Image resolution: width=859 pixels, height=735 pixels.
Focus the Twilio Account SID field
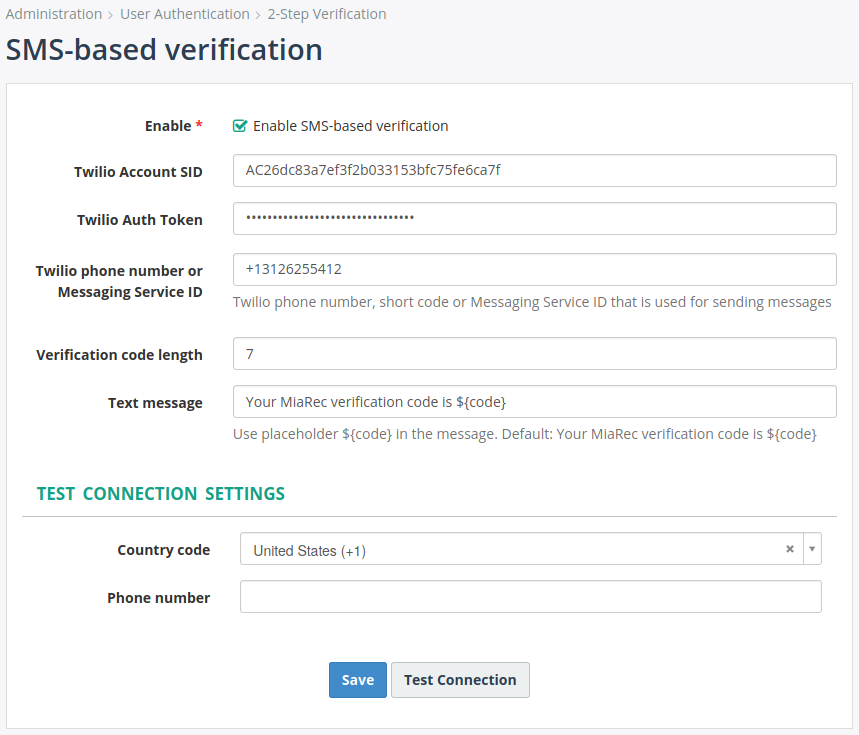pyautogui.click(x=535, y=170)
